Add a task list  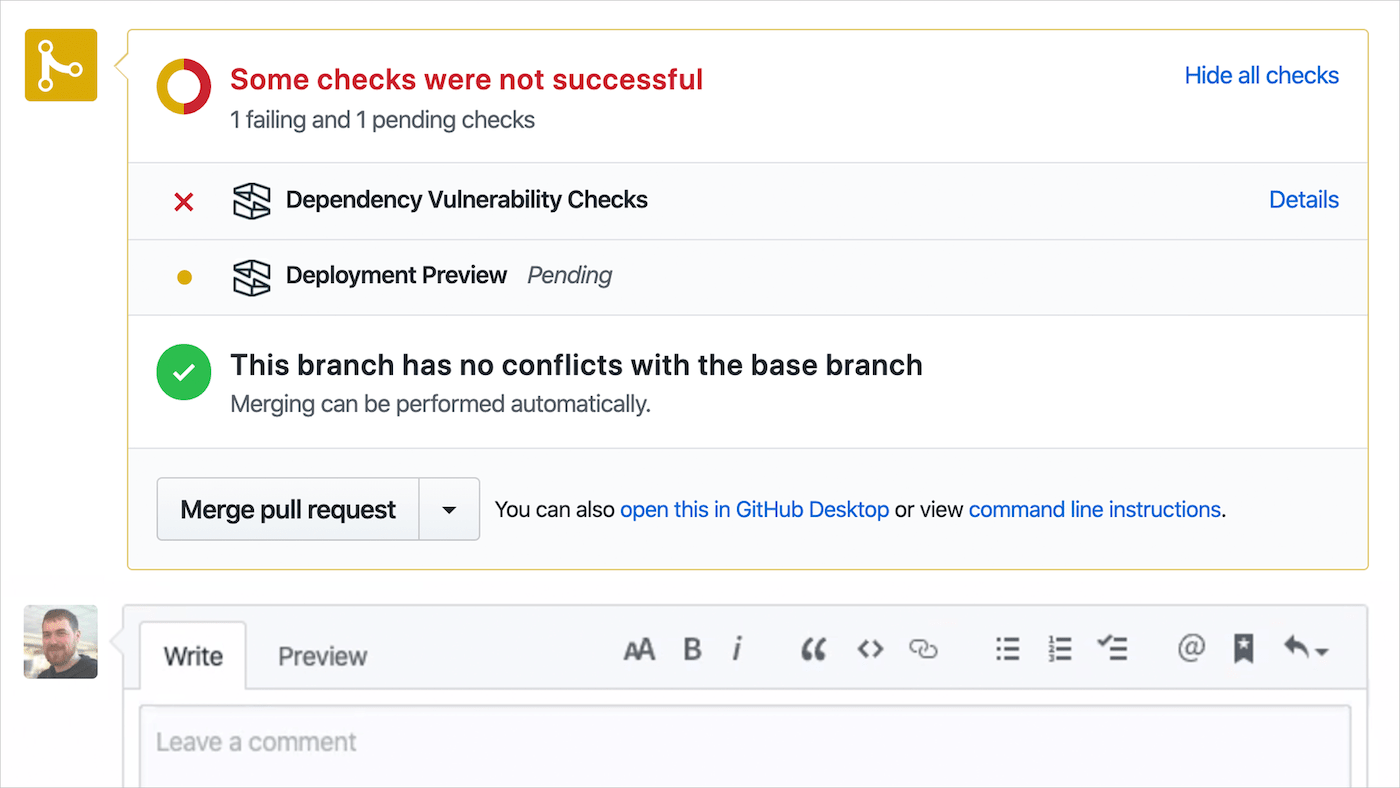(1112, 650)
